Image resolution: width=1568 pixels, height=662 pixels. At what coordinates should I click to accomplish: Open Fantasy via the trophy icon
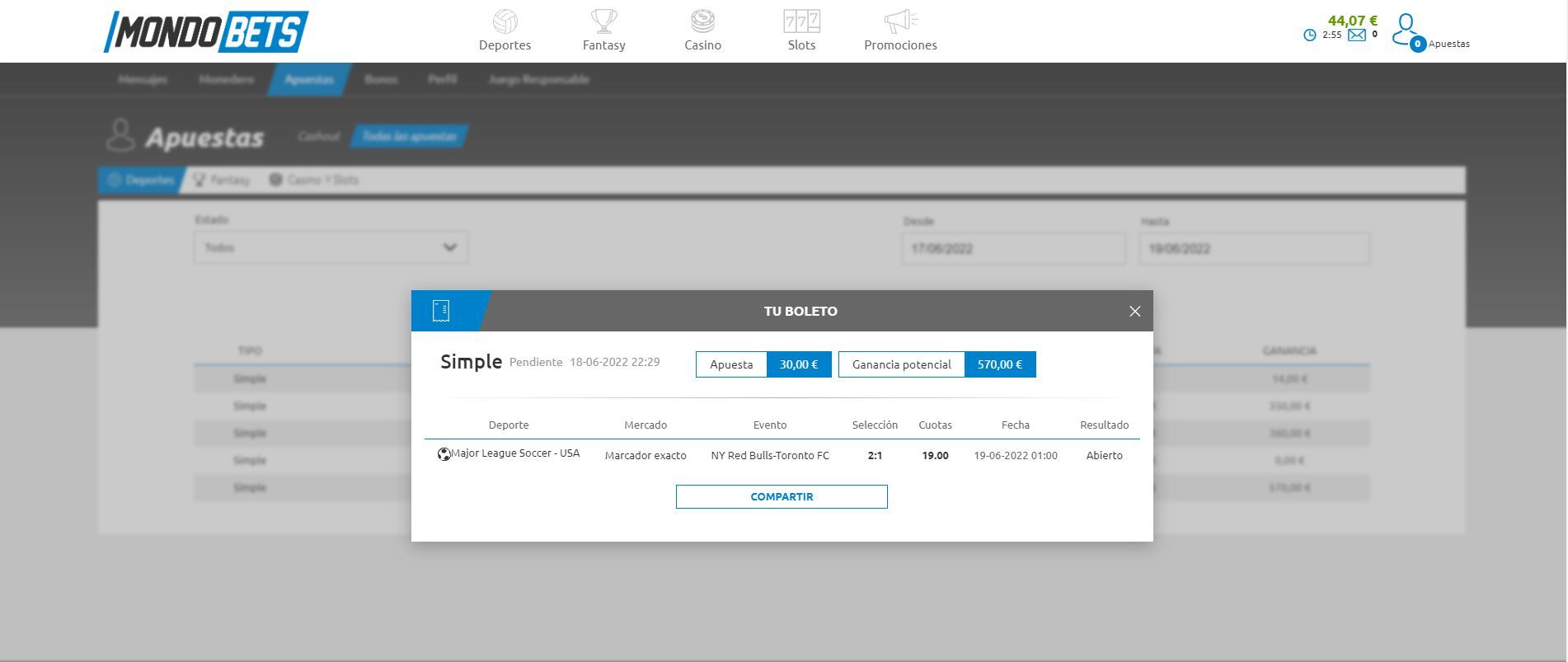(x=604, y=21)
